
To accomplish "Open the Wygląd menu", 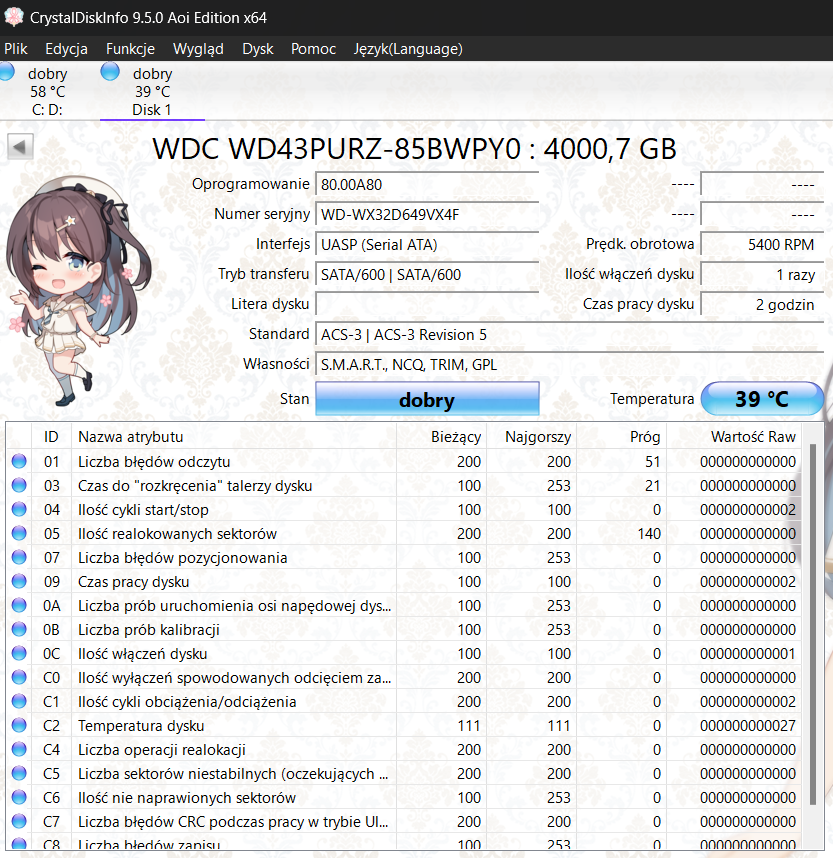I will (198, 49).
